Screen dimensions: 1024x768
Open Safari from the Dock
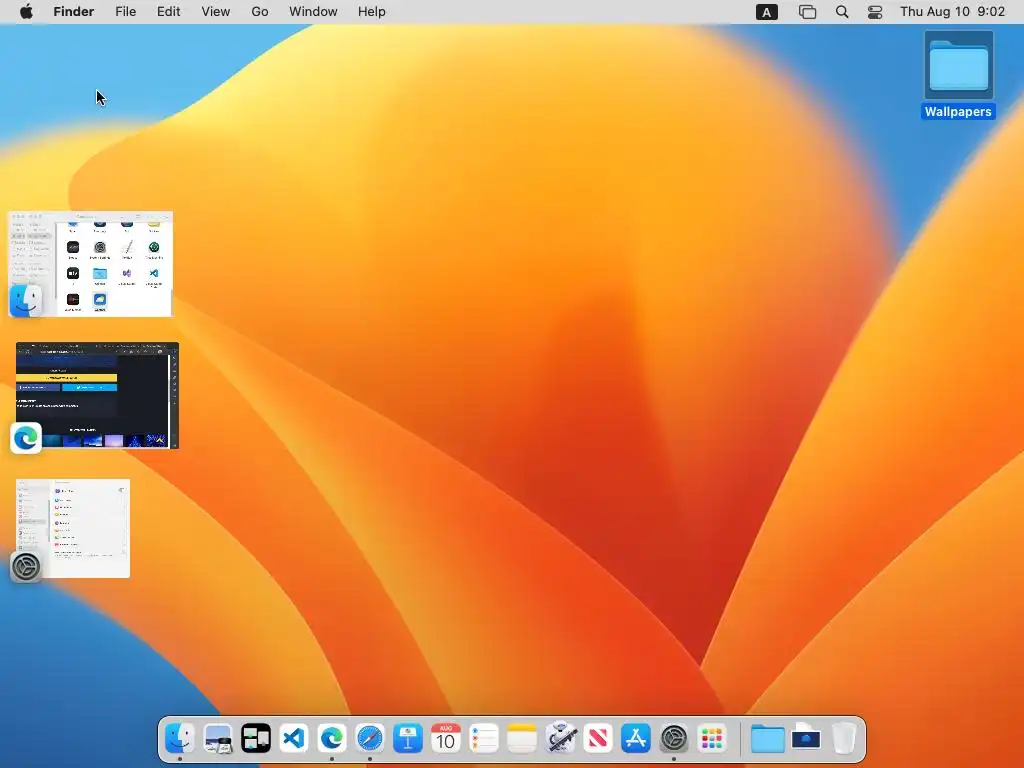point(370,739)
